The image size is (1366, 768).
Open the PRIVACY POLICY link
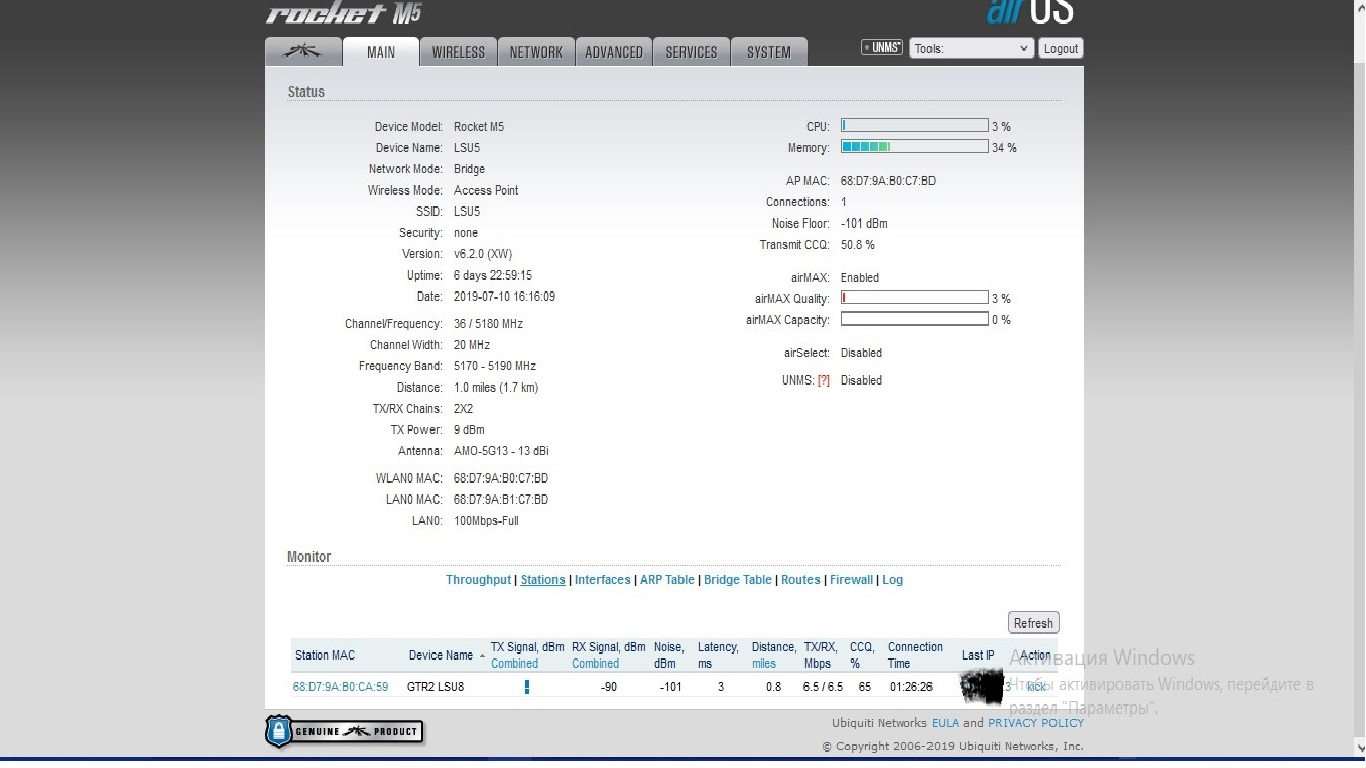click(1036, 723)
